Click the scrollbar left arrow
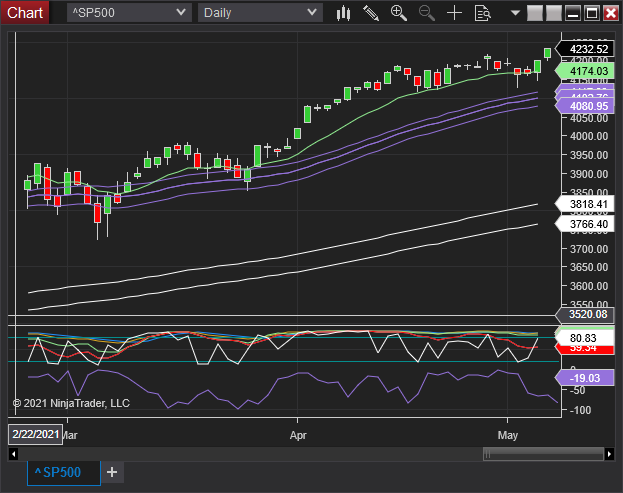This screenshot has height=493, width=623. pyautogui.click(x=13, y=454)
